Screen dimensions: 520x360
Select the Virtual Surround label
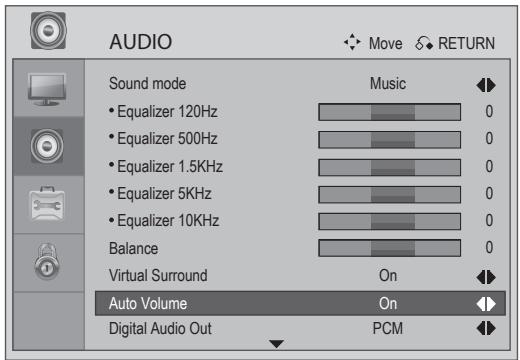click(x=158, y=276)
